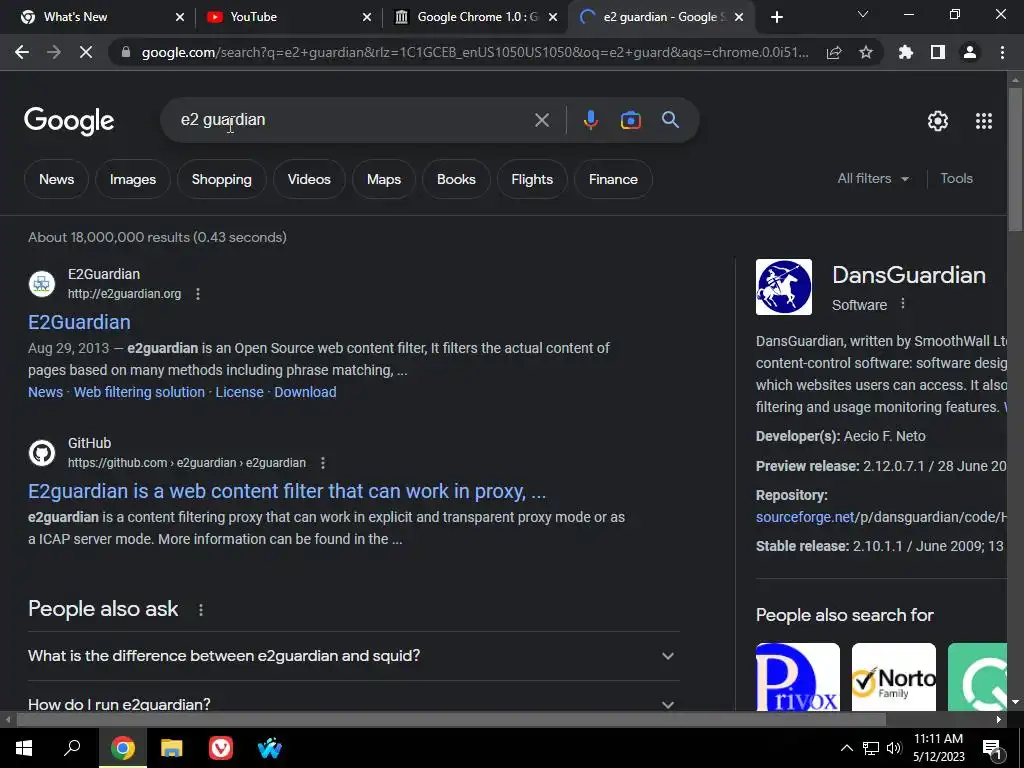Open Chrome from the taskbar
Image resolution: width=1024 pixels, height=768 pixels.
click(122, 748)
